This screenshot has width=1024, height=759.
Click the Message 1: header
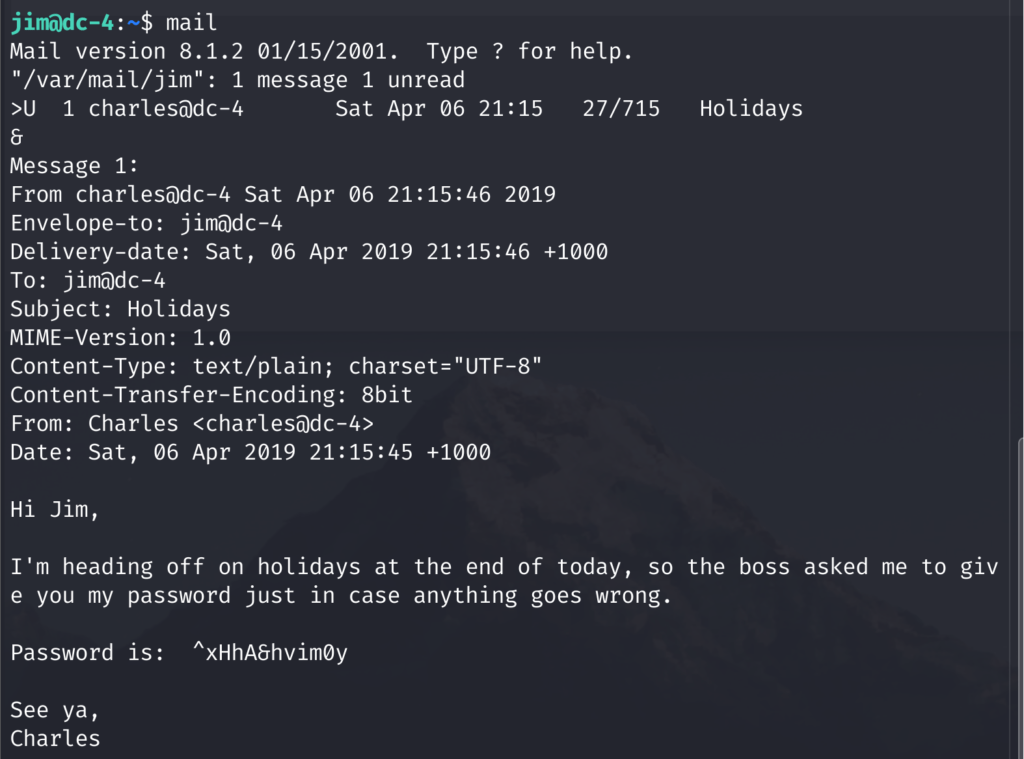click(74, 166)
